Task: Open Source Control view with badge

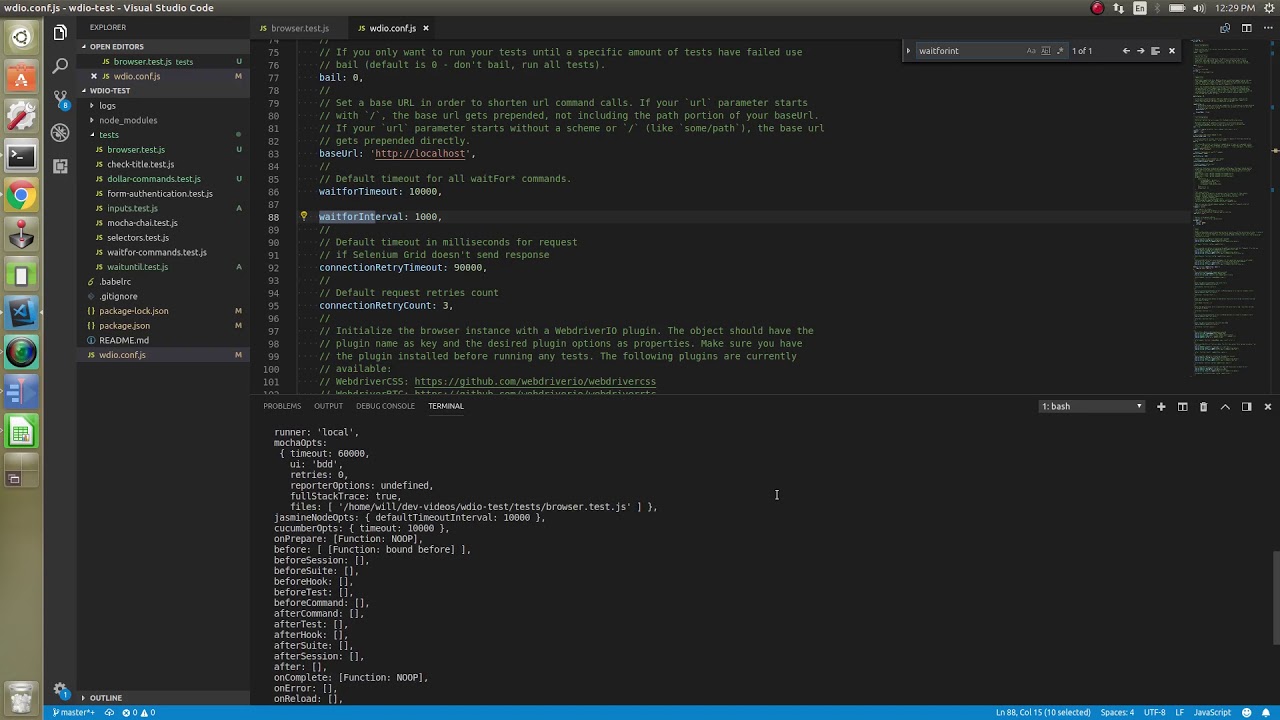Action: tap(60, 99)
